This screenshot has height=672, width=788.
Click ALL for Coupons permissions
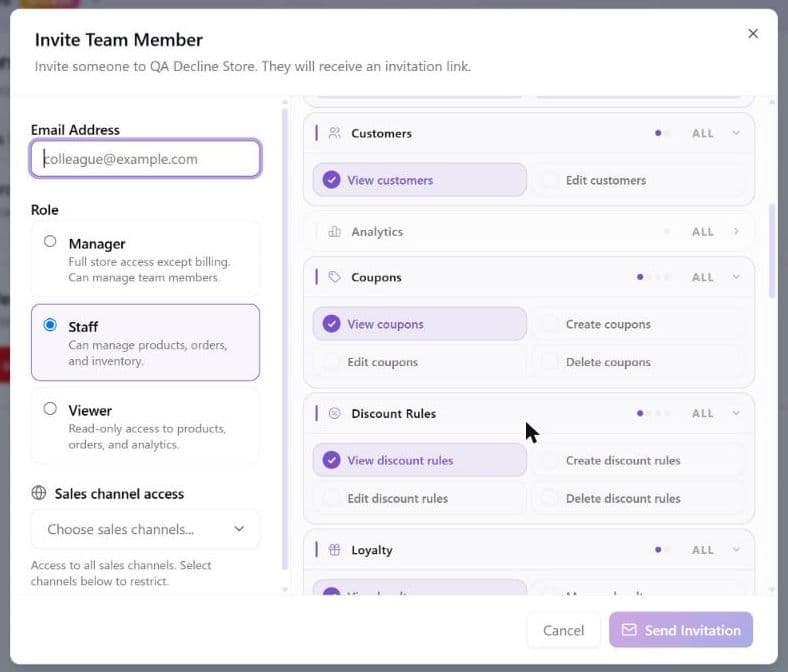tap(703, 277)
